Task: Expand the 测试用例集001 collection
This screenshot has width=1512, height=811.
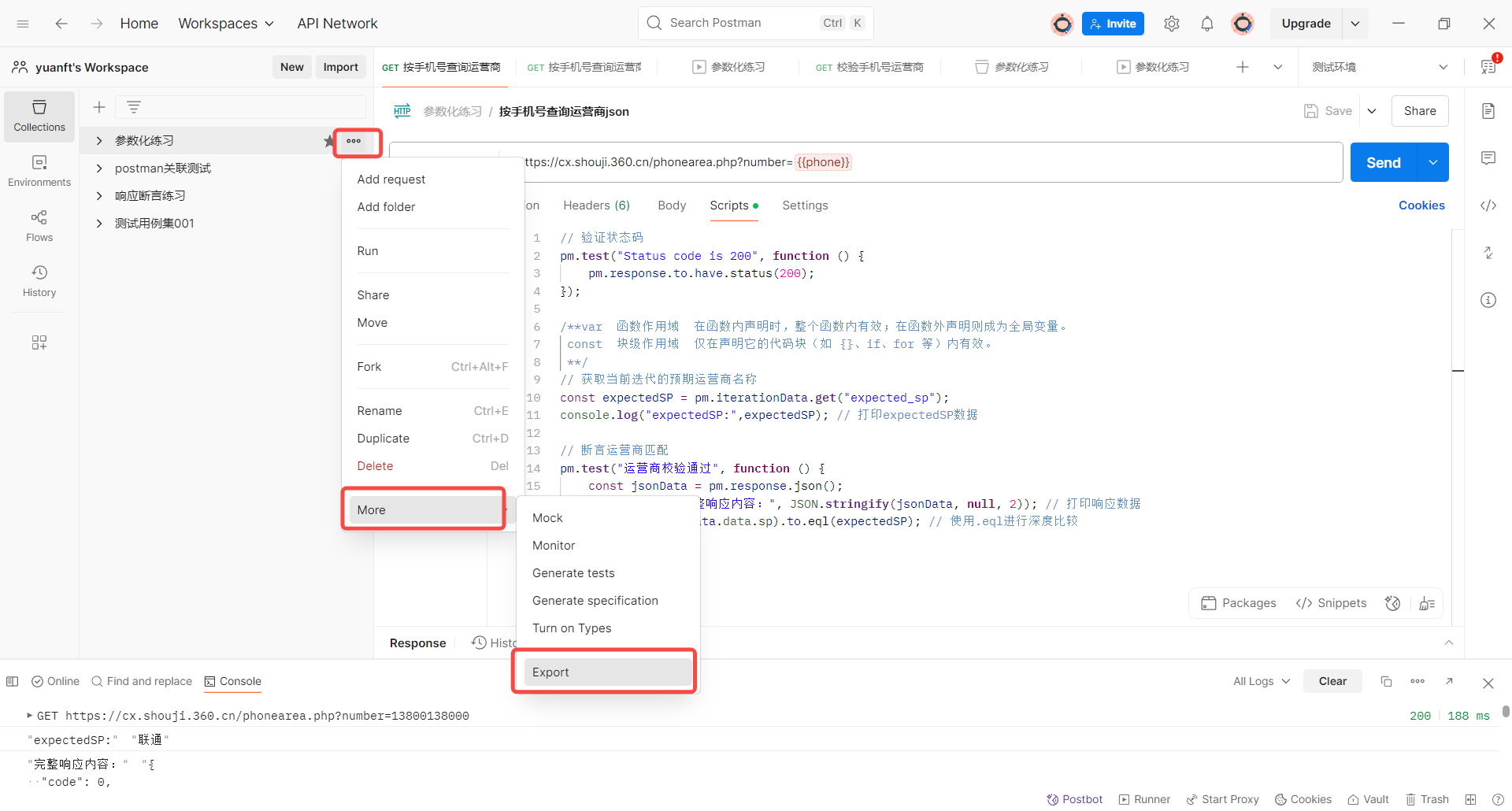Action: coord(99,224)
